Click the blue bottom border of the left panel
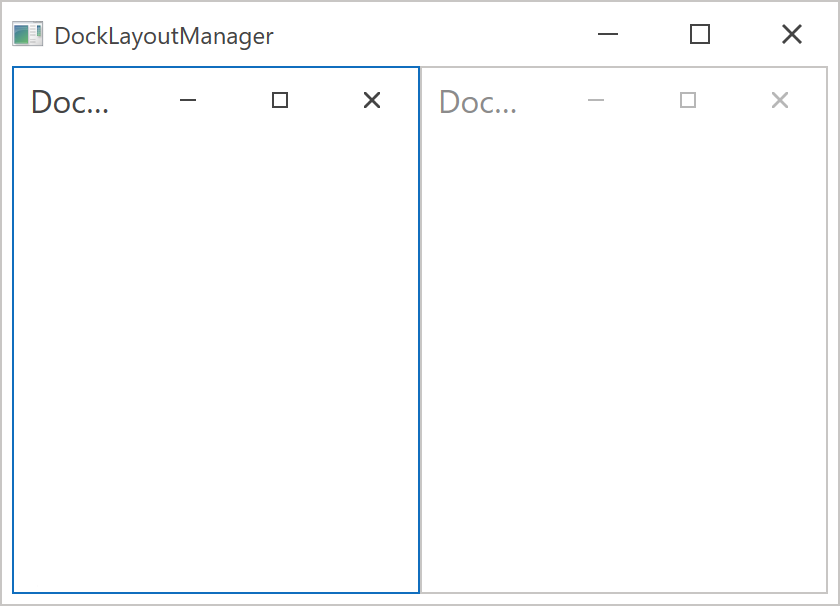The image size is (840, 606). tap(215, 592)
